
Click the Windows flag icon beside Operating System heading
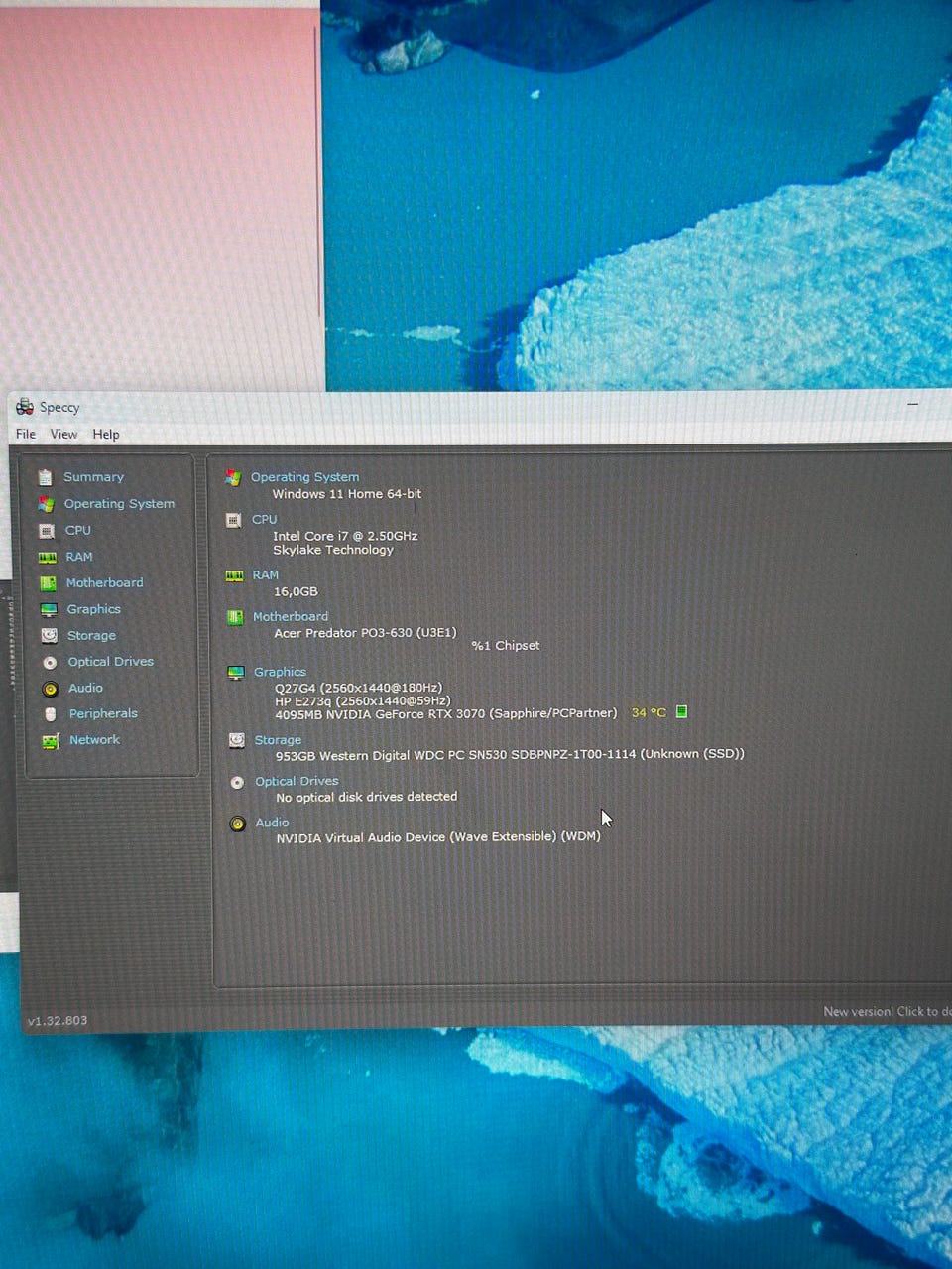[233, 477]
